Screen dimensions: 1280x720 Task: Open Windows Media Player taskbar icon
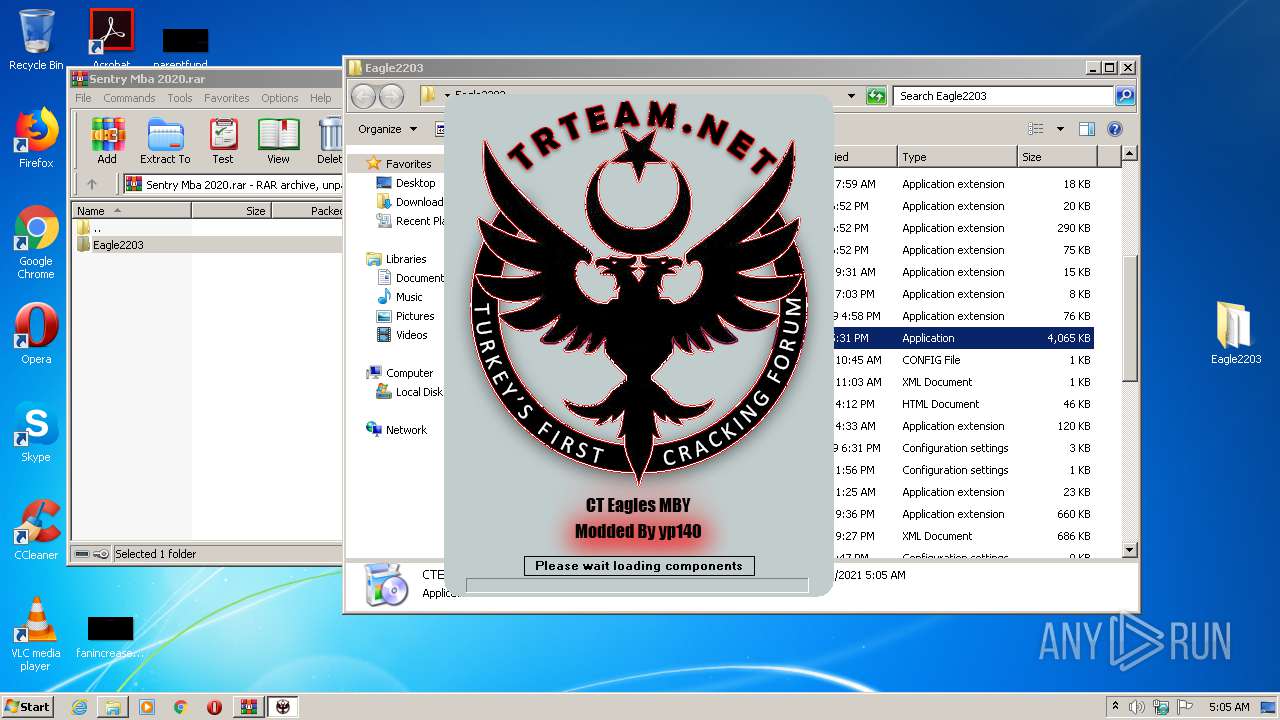tap(147, 707)
